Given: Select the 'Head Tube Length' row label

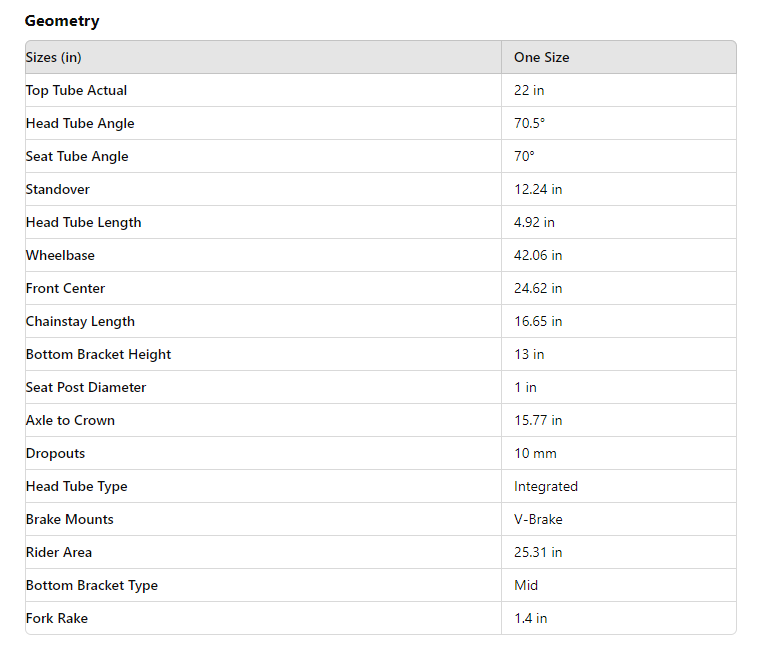Looking at the screenshot, I should (83, 222).
